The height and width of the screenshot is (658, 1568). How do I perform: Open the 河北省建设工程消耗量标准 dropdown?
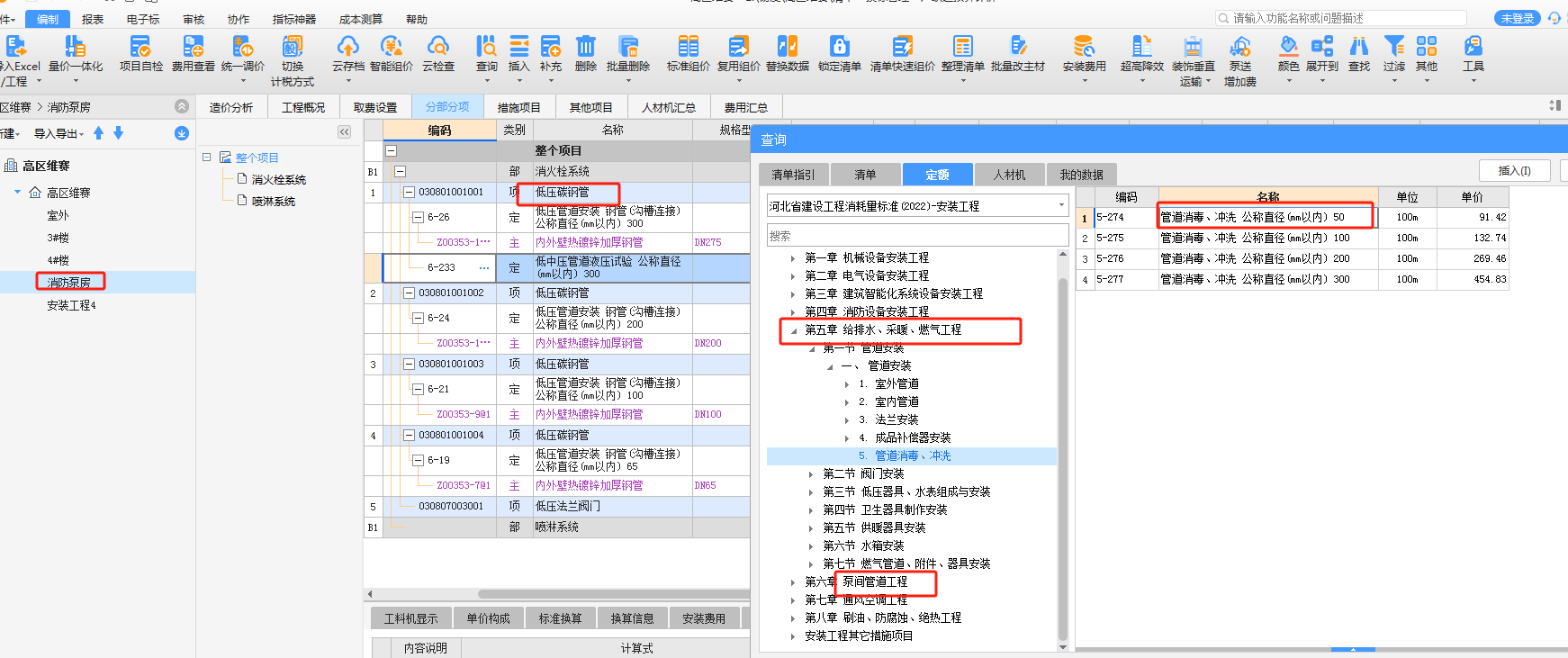pos(917,206)
